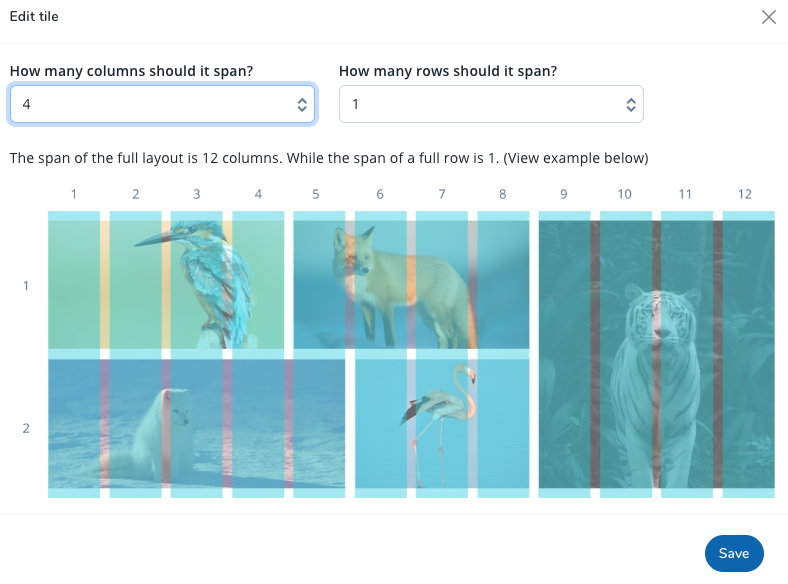Select the white tiger image tile
788x584 pixels.
point(656,354)
